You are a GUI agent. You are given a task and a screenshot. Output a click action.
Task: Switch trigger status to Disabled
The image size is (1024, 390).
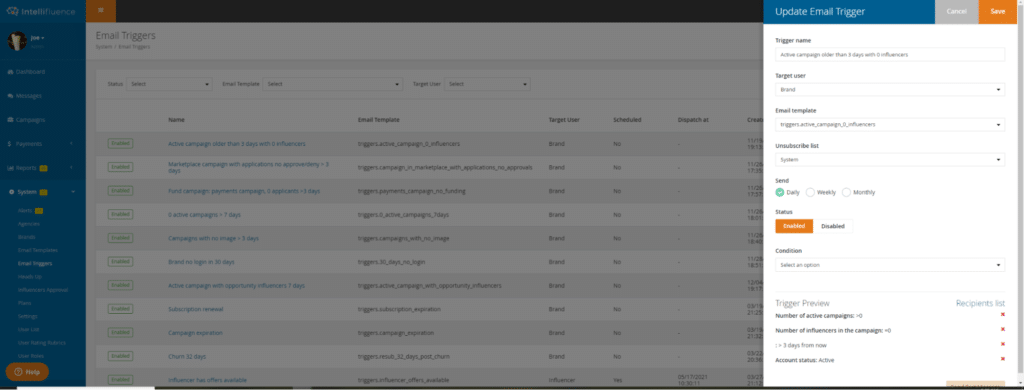[833, 226]
